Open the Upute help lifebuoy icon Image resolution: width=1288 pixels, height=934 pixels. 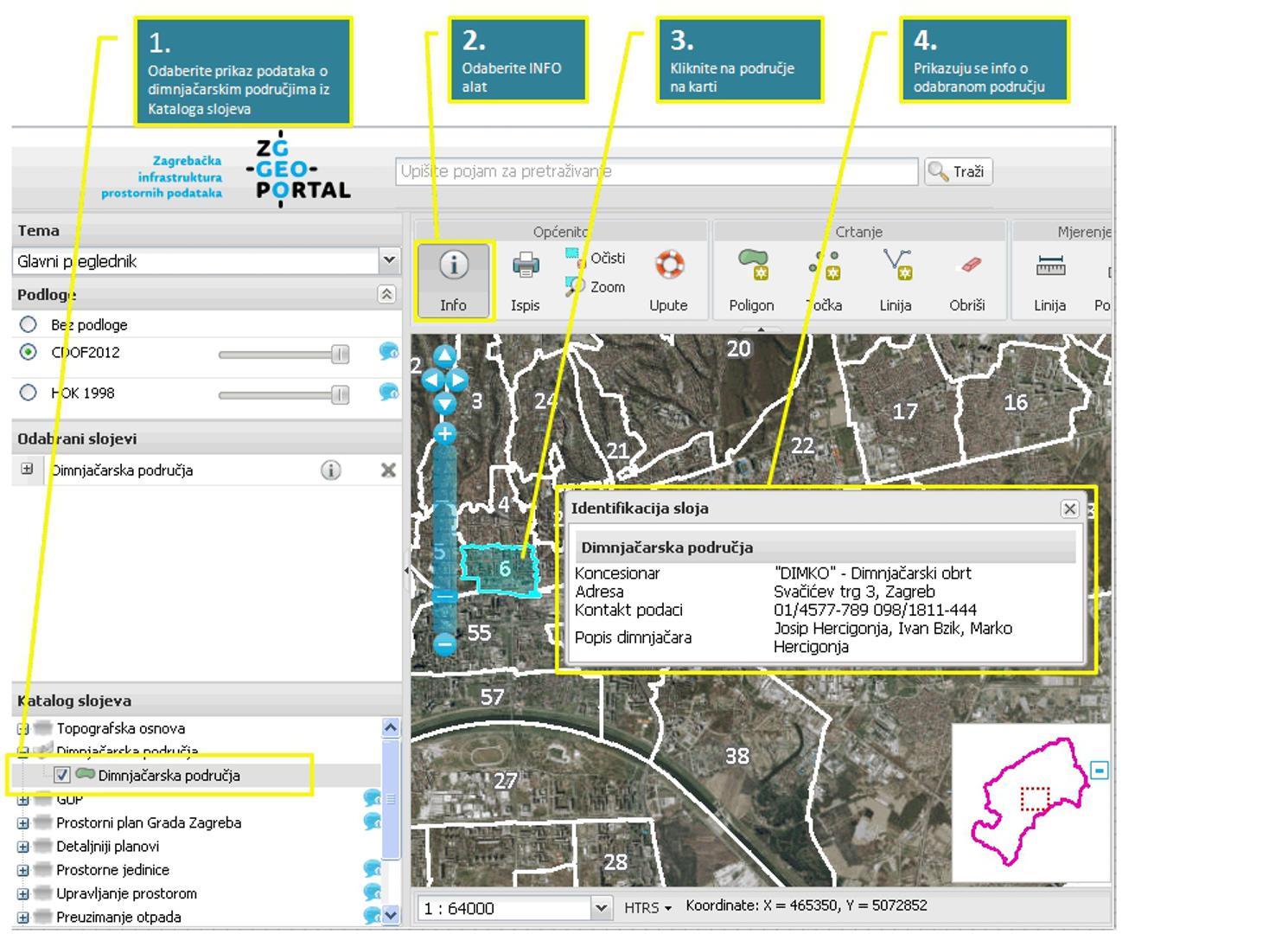668,265
